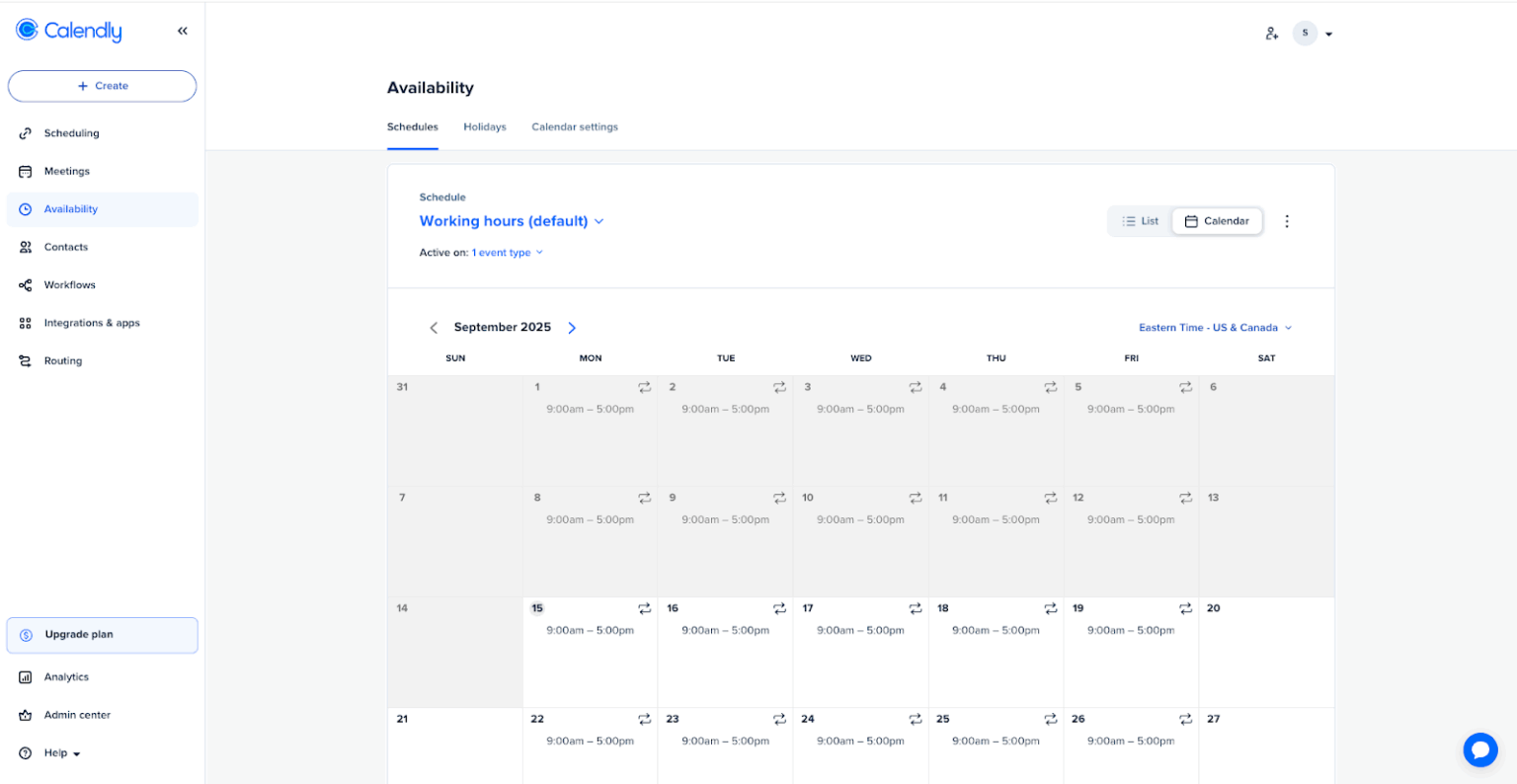Click the Calendly logo
This screenshot has width=1517, height=784.
point(69,31)
